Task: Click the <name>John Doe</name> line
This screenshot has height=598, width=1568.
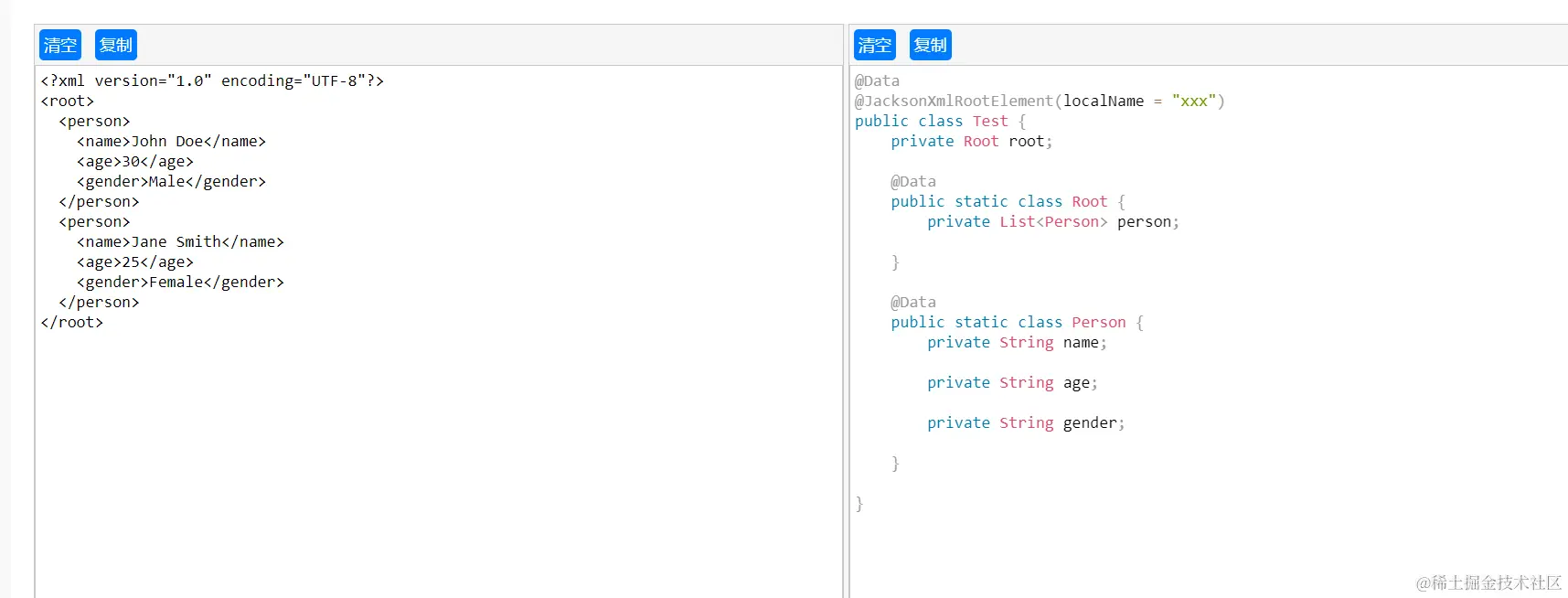Action: click(x=172, y=141)
